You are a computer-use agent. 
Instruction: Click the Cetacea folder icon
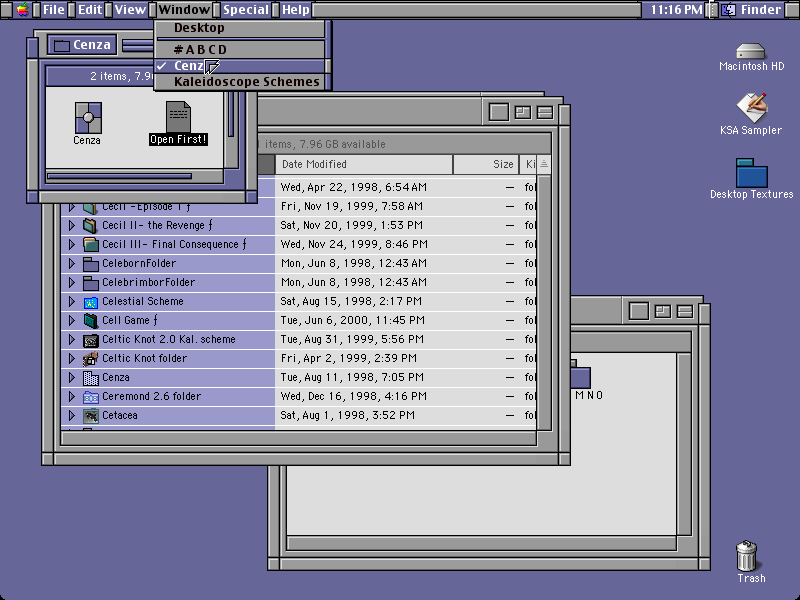pyautogui.click(x=90, y=416)
